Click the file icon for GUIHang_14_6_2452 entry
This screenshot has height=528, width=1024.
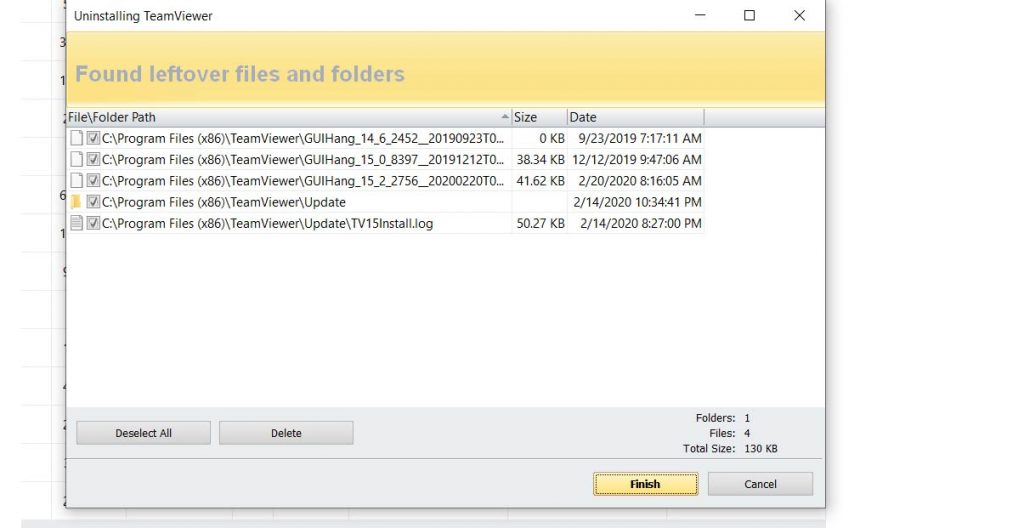coord(77,138)
